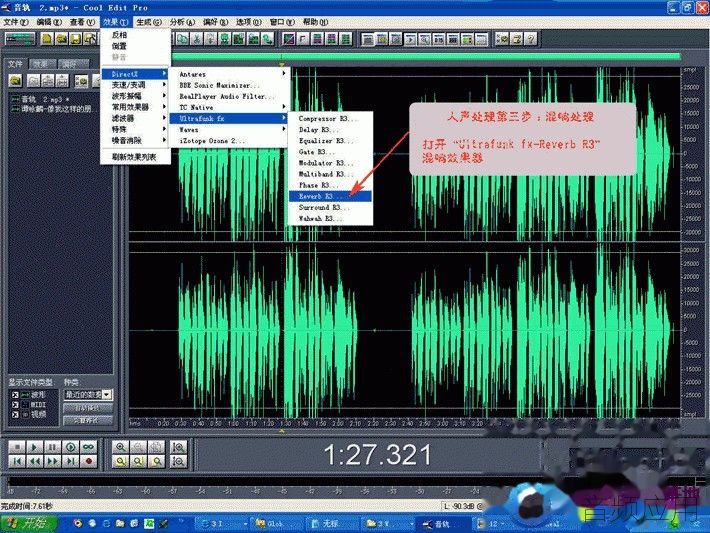710x533 pixels.
Task: Jump to end with the Go to End button
Action: point(70,461)
